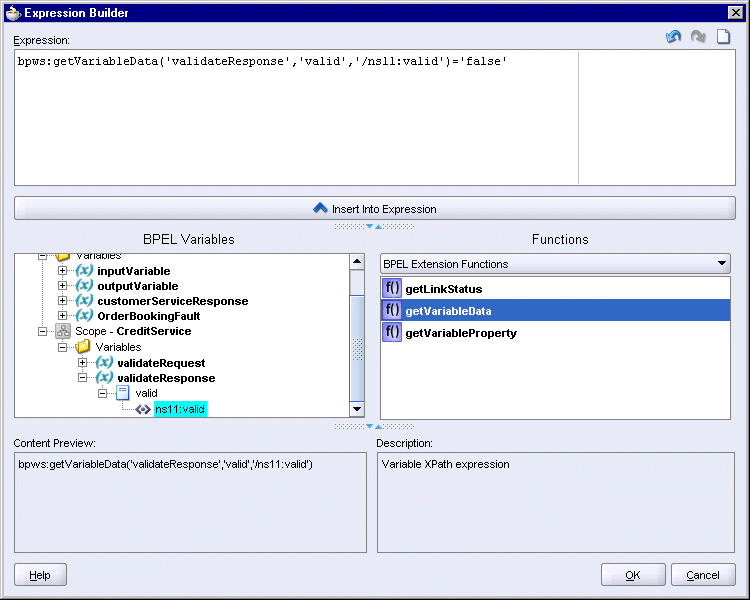Select the OrderBookingFault tree node
Image resolution: width=750 pixels, height=600 pixels.
149,316
